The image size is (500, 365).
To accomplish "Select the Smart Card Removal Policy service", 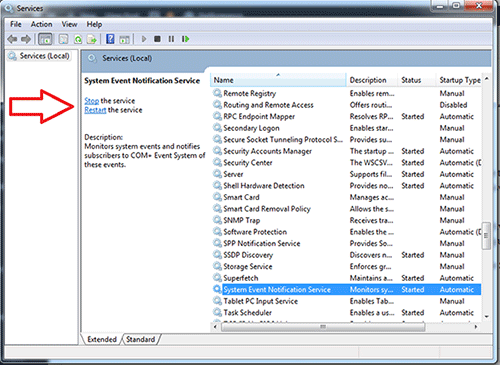I will [x=347, y=209].
